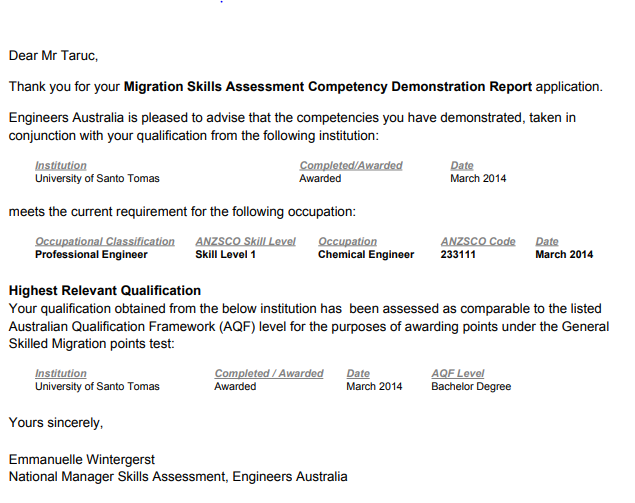Screen dimensions: 635x503
Task: Click the "Highest Relevant Qualification" heading
Action: [x=104, y=291]
